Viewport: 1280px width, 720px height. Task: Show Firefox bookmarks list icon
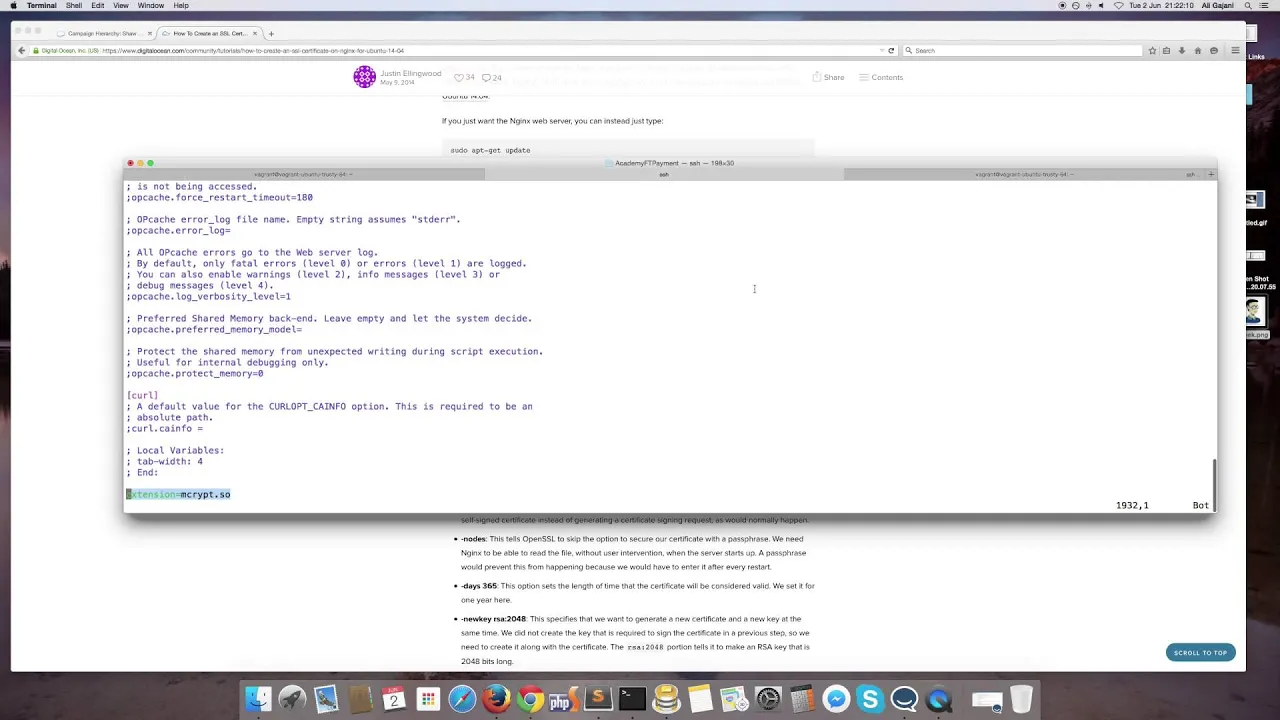1167,50
